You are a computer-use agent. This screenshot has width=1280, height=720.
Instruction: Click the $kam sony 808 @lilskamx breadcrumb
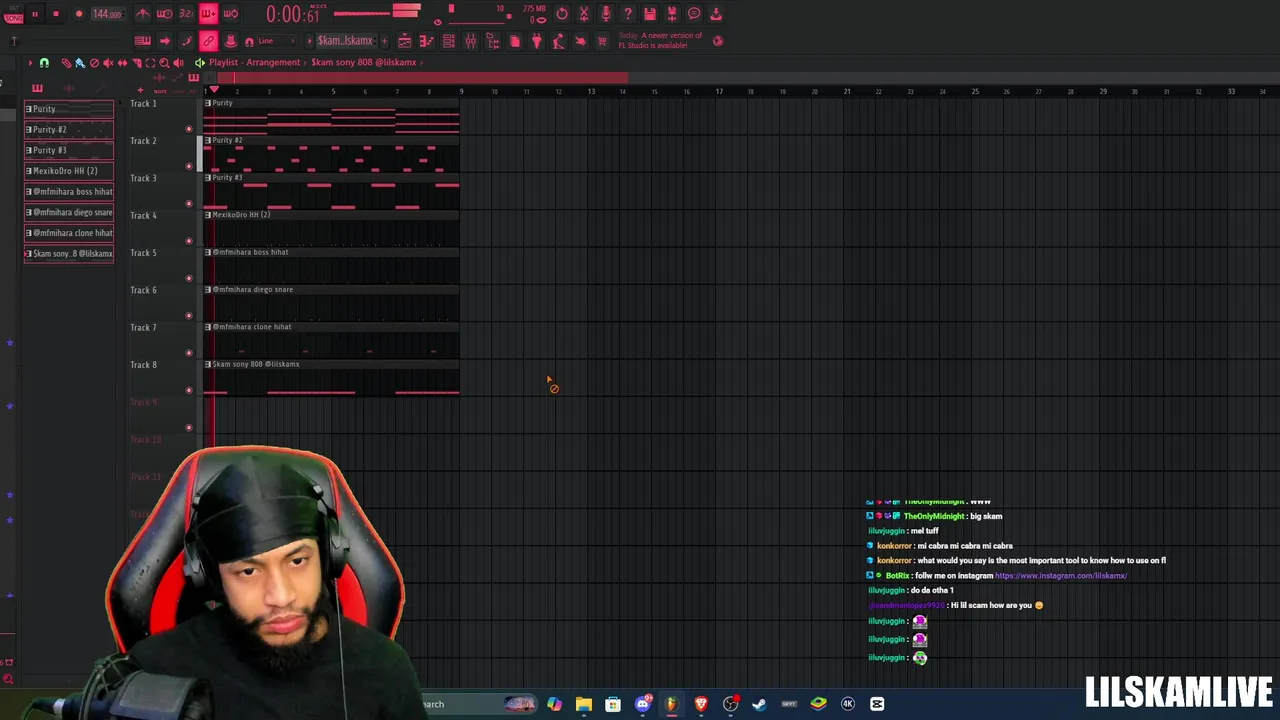tap(364, 62)
